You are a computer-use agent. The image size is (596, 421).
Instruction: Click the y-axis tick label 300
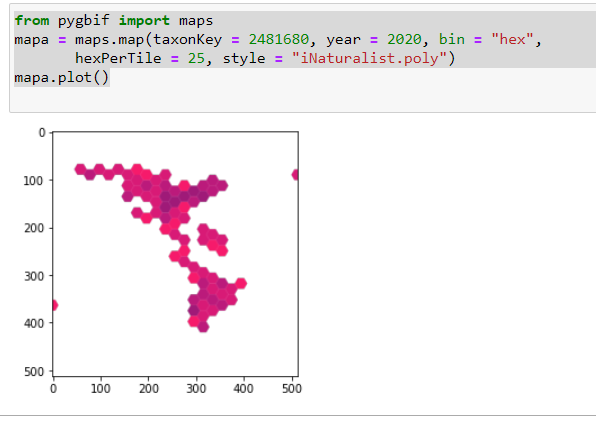pyautogui.click(x=34, y=276)
